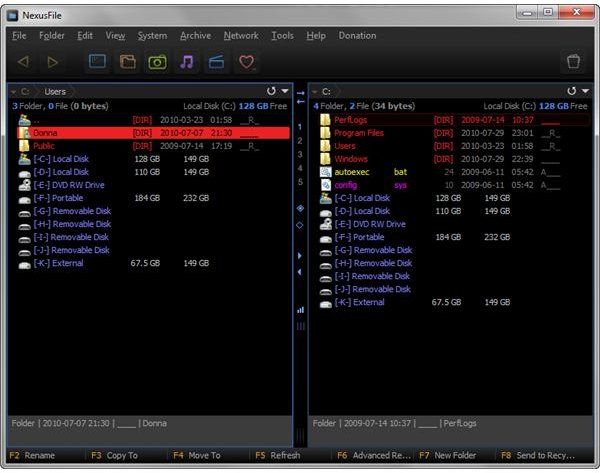Viewport: 600px width, 473px height.
Task: Open the desktop/monitor favorite folder icon
Action: pos(97,61)
